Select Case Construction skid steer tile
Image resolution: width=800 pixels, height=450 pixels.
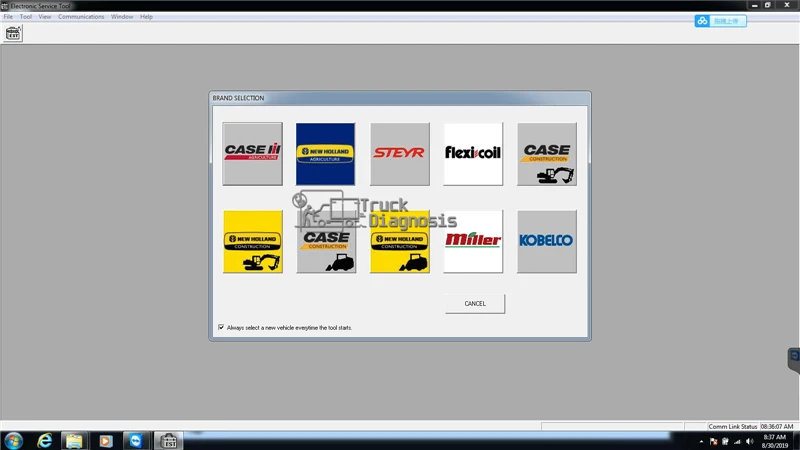tap(326, 241)
